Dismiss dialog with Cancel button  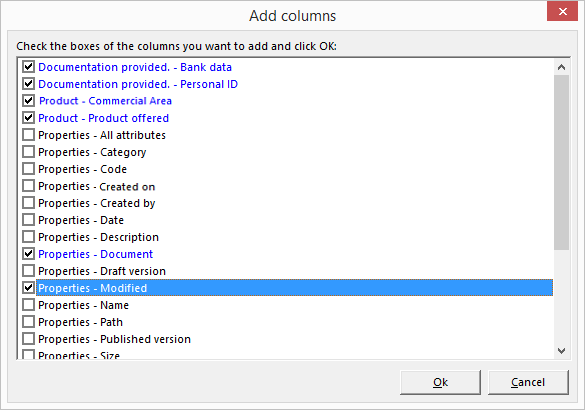(x=528, y=382)
